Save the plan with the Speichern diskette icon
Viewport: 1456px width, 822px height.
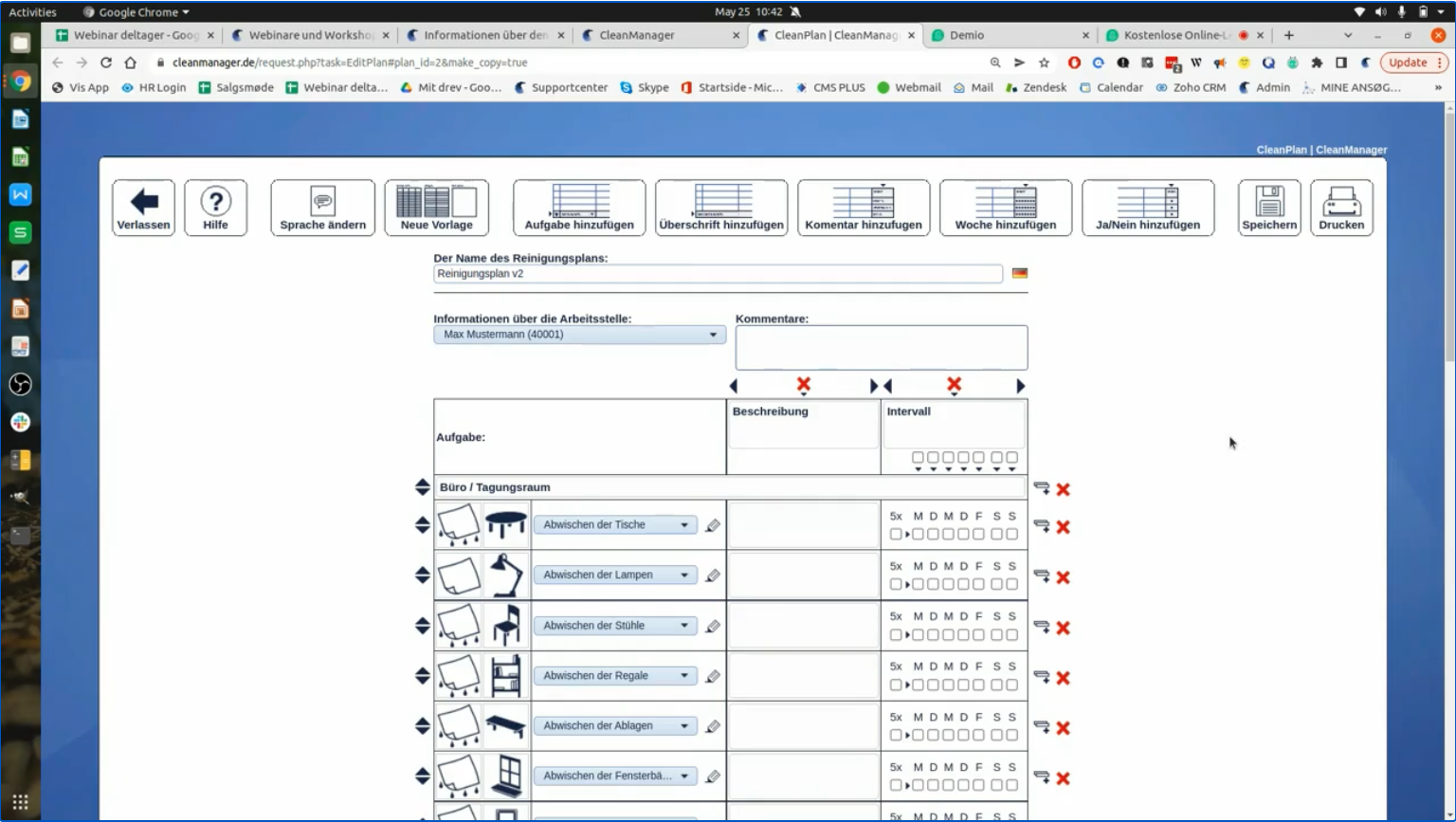click(x=1269, y=200)
